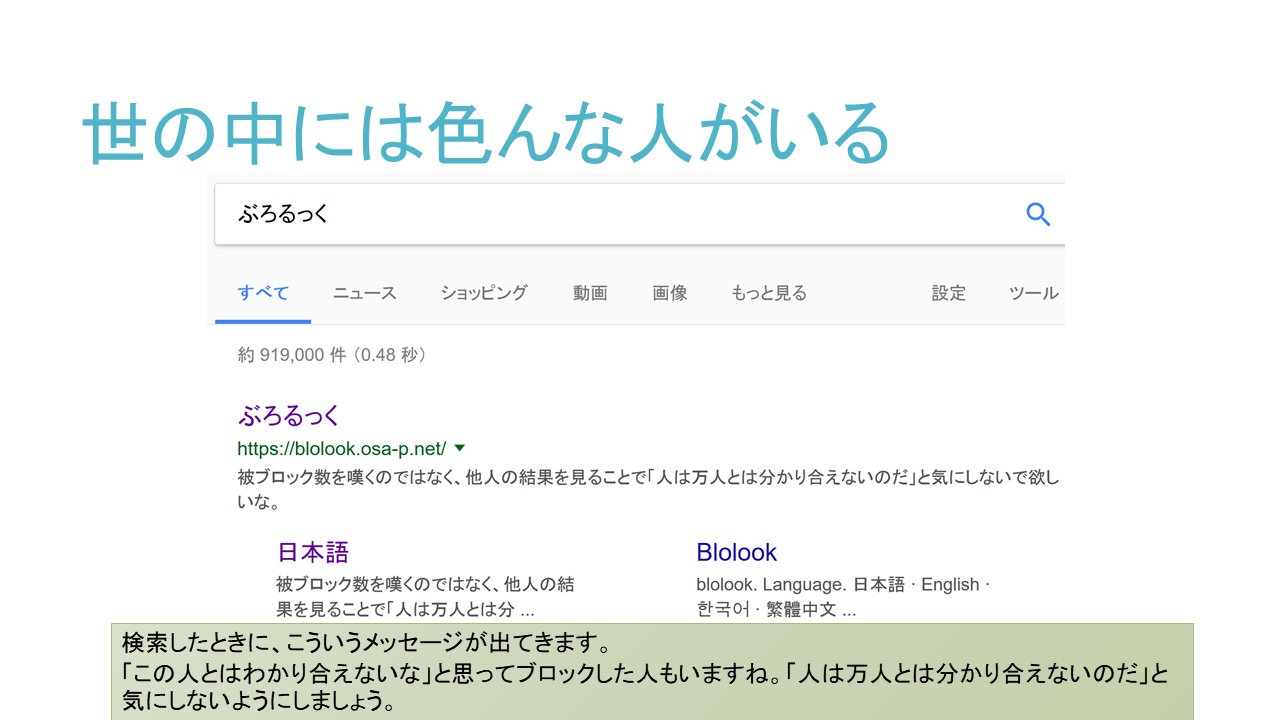This screenshot has height=720, width=1280.
Task: Open the dropdown arrow next to blolook.osa-p.net
Action: [x=459, y=449]
